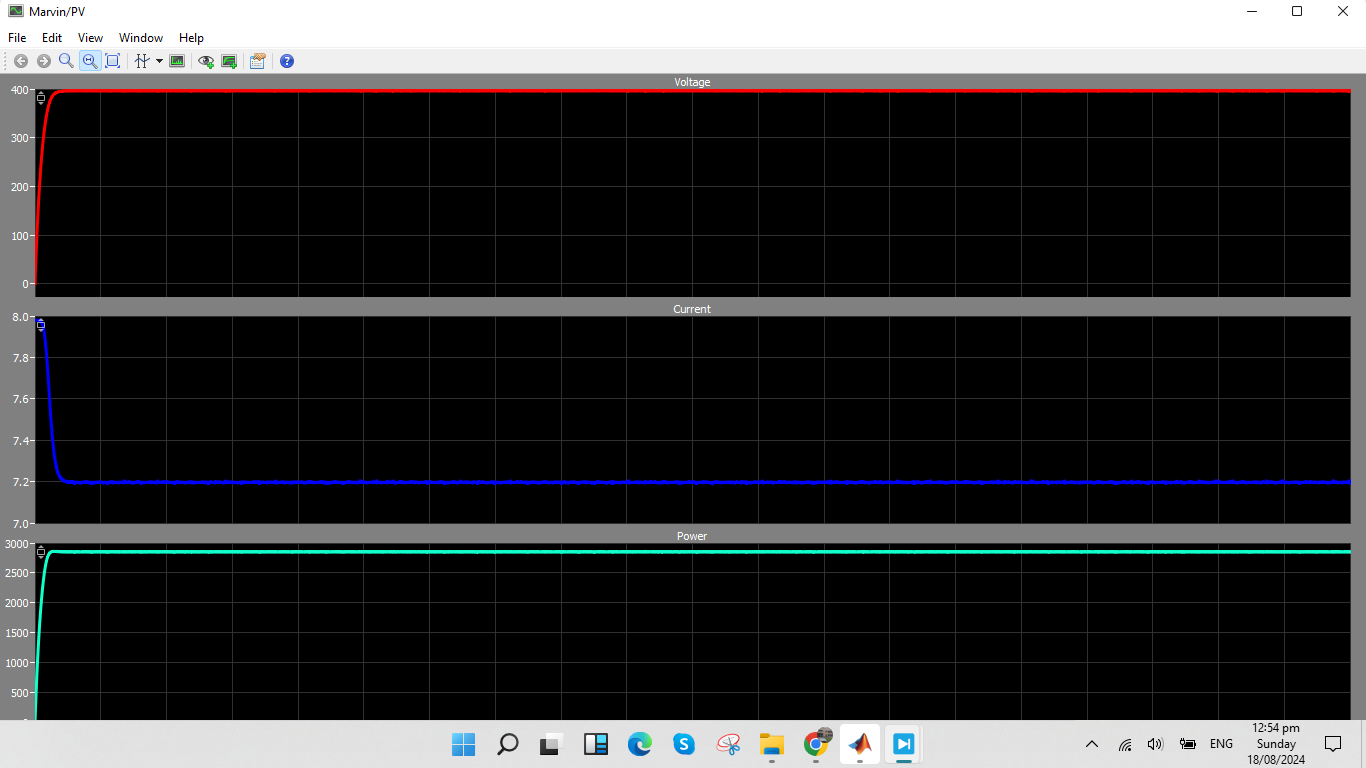Click the Current plot title

[x=692, y=309]
